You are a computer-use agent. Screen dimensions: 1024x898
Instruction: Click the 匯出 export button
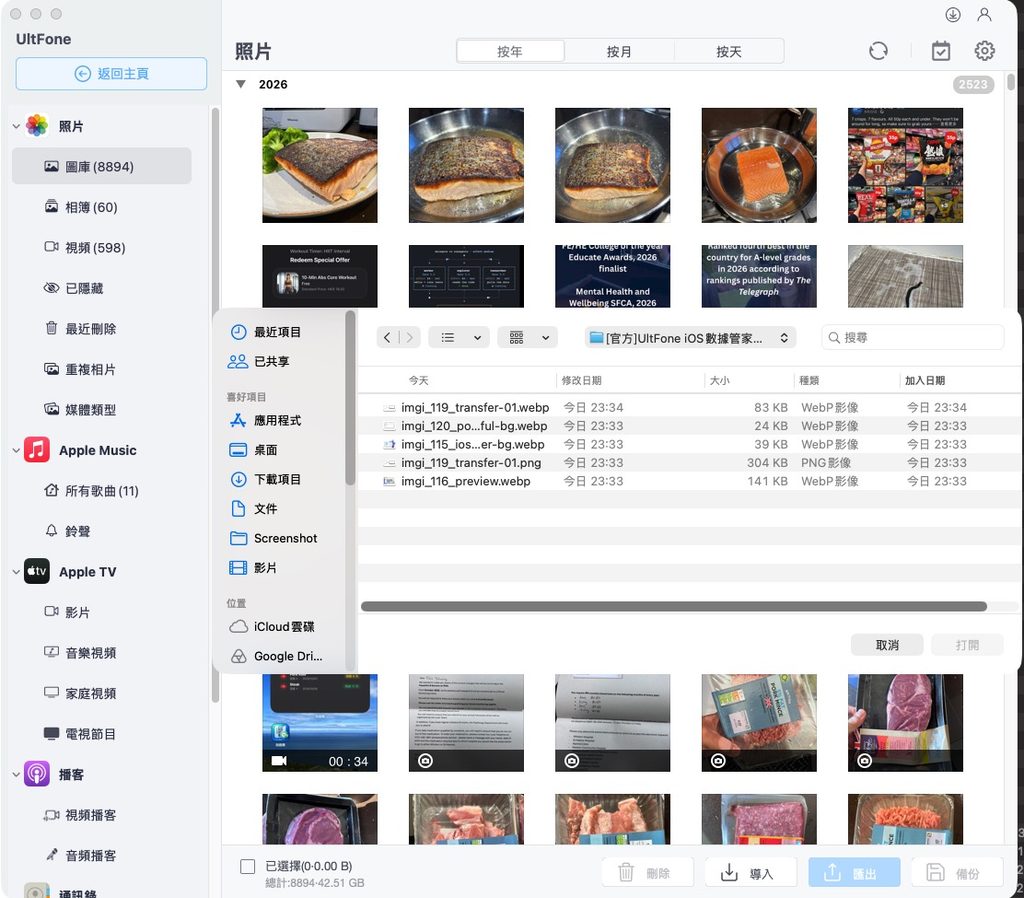854,873
